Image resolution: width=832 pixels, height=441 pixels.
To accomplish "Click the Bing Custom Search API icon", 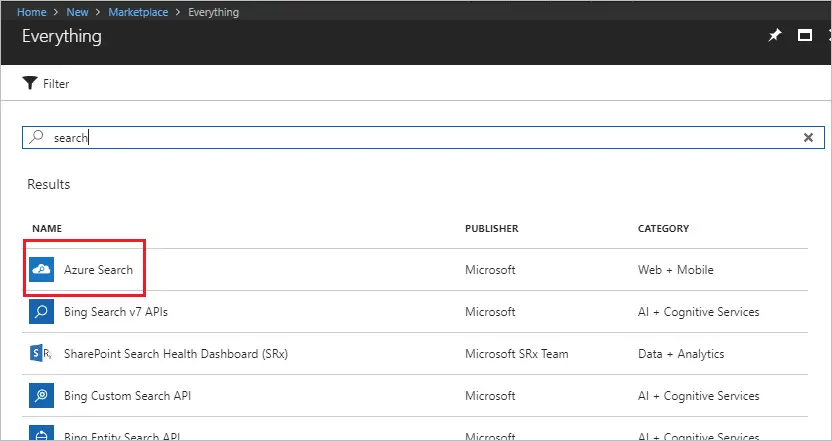I will (41, 396).
